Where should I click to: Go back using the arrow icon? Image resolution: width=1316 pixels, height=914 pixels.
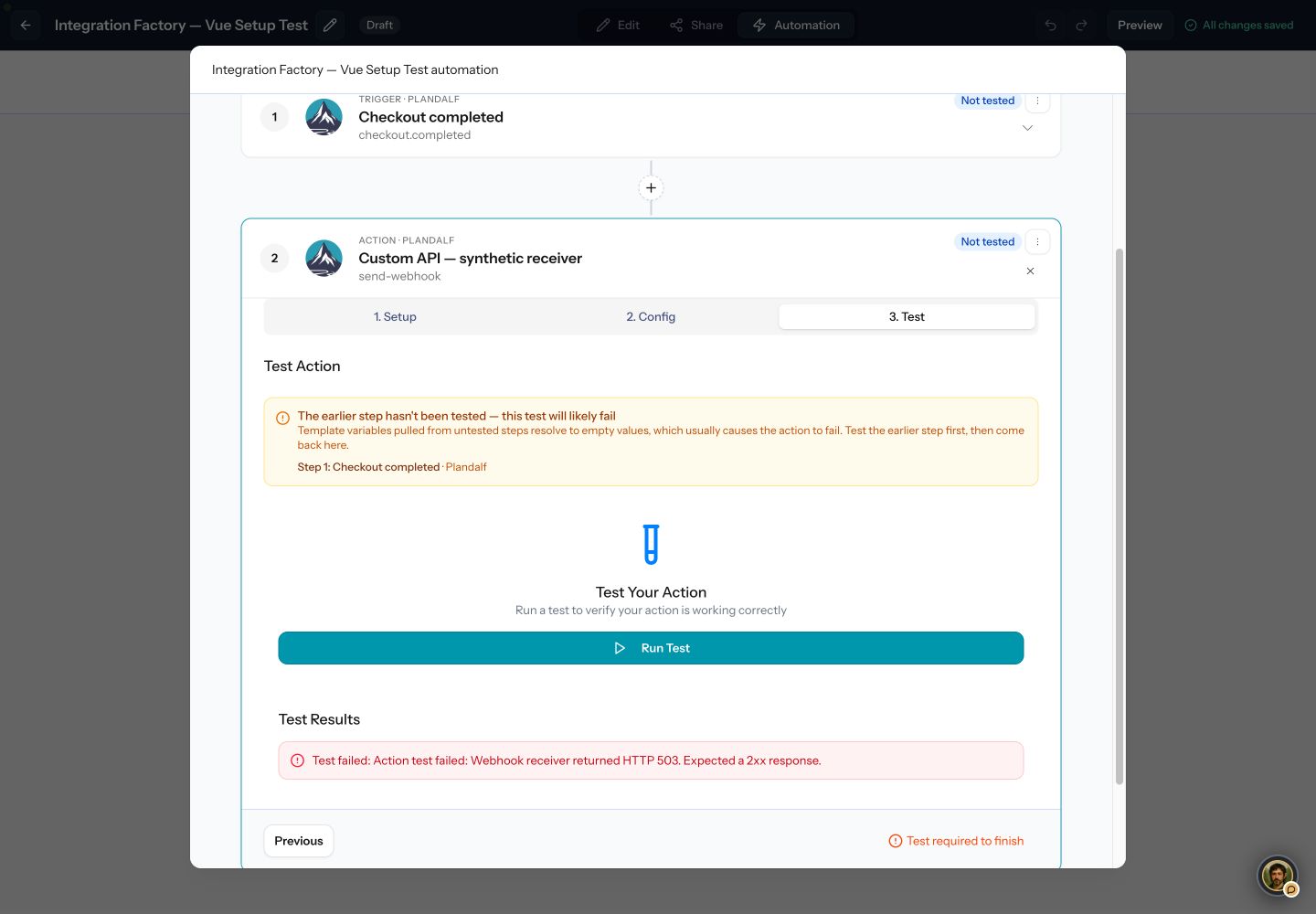pyautogui.click(x=26, y=25)
